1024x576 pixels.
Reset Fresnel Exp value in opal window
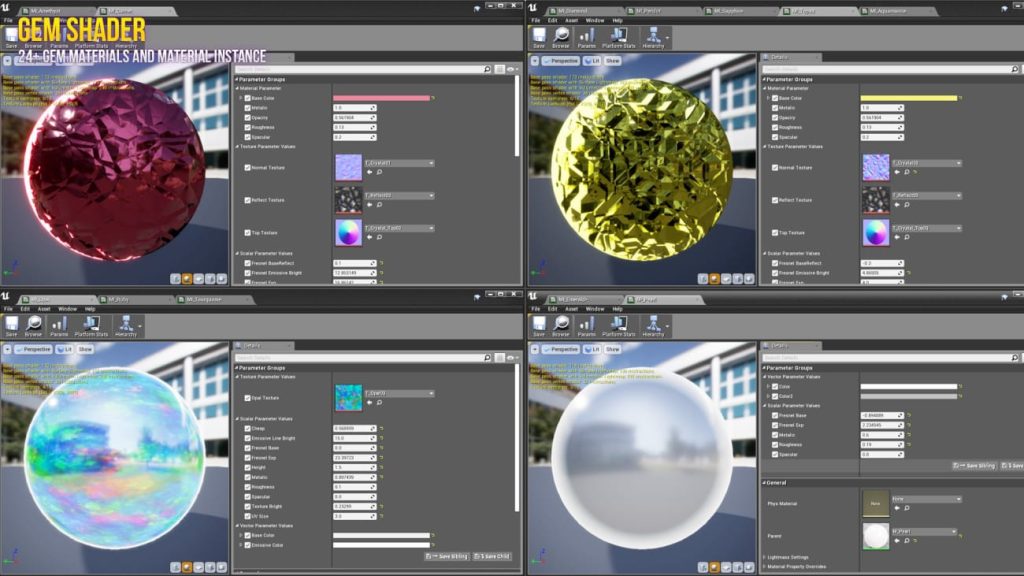point(381,458)
